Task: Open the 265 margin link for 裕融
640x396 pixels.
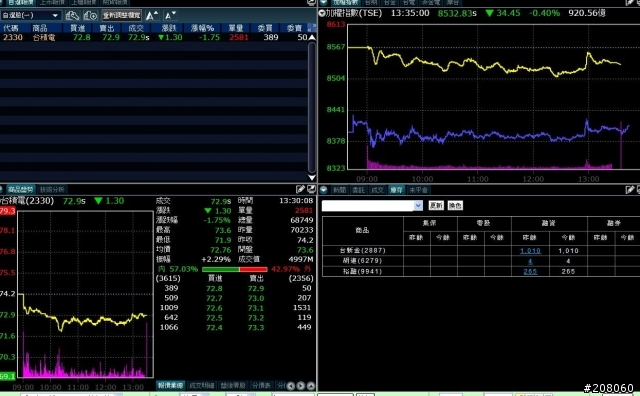Action: [530, 271]
